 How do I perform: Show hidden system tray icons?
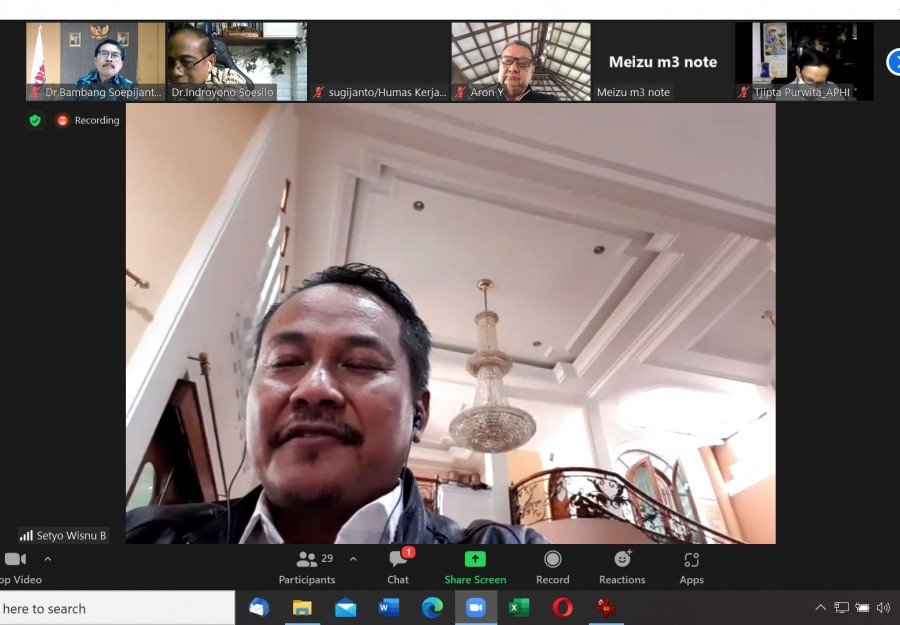[x=820, y=608]
